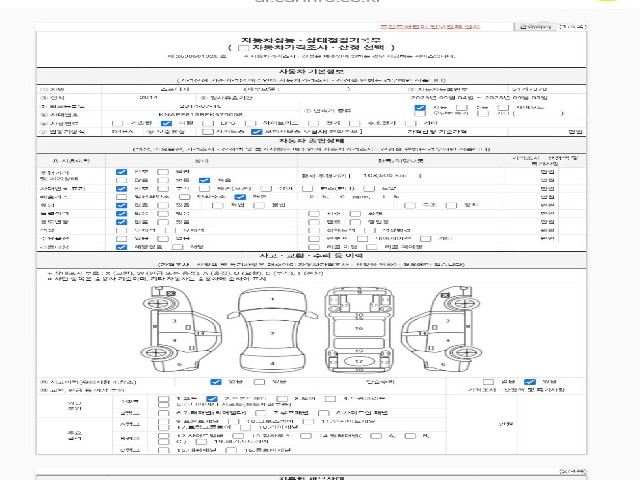This screenshot has height=480, width=640.
Task: Toggle usage change None checkbox
Action: point(121,222)
